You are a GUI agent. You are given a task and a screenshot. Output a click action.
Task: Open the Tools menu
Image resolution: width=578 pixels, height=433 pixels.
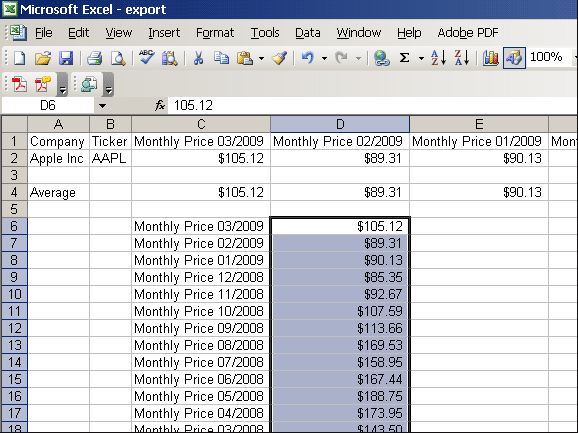[x=265, y=33]
